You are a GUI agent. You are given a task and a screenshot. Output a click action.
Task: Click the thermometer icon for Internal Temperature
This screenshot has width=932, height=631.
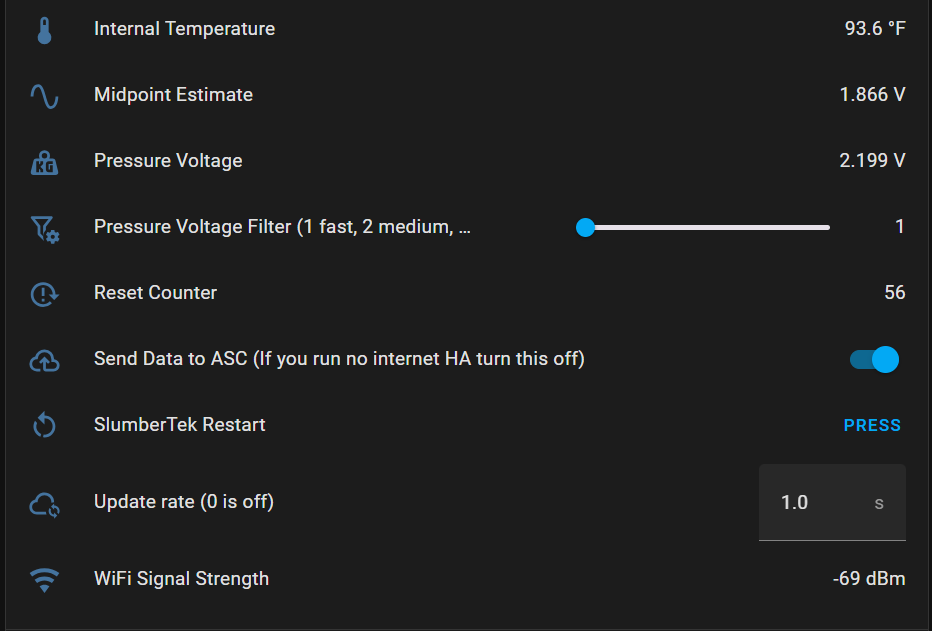tap(45, 30)
